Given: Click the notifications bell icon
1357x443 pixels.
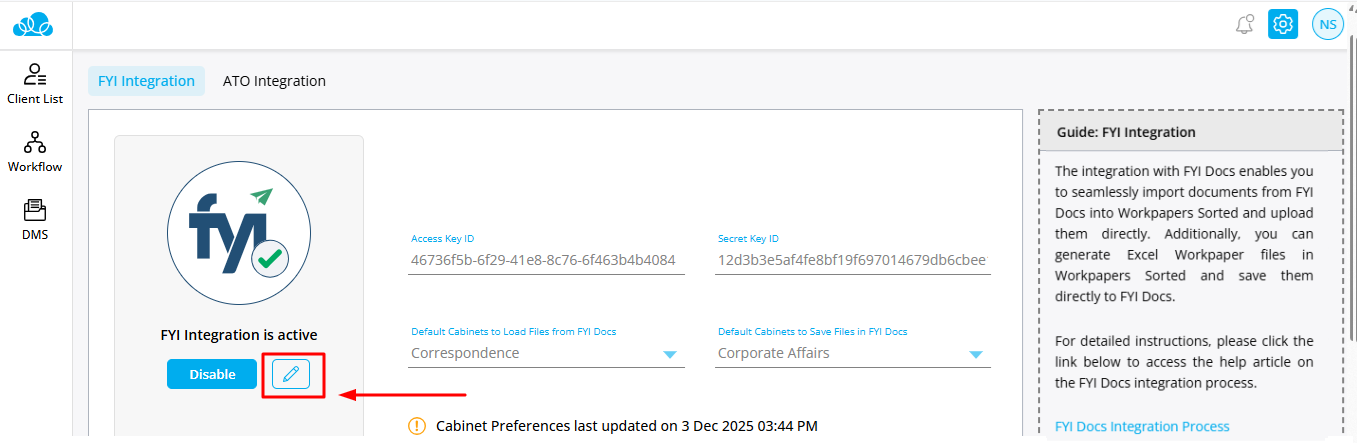Looking at the screenshot, I should (x=1244, y=25).
